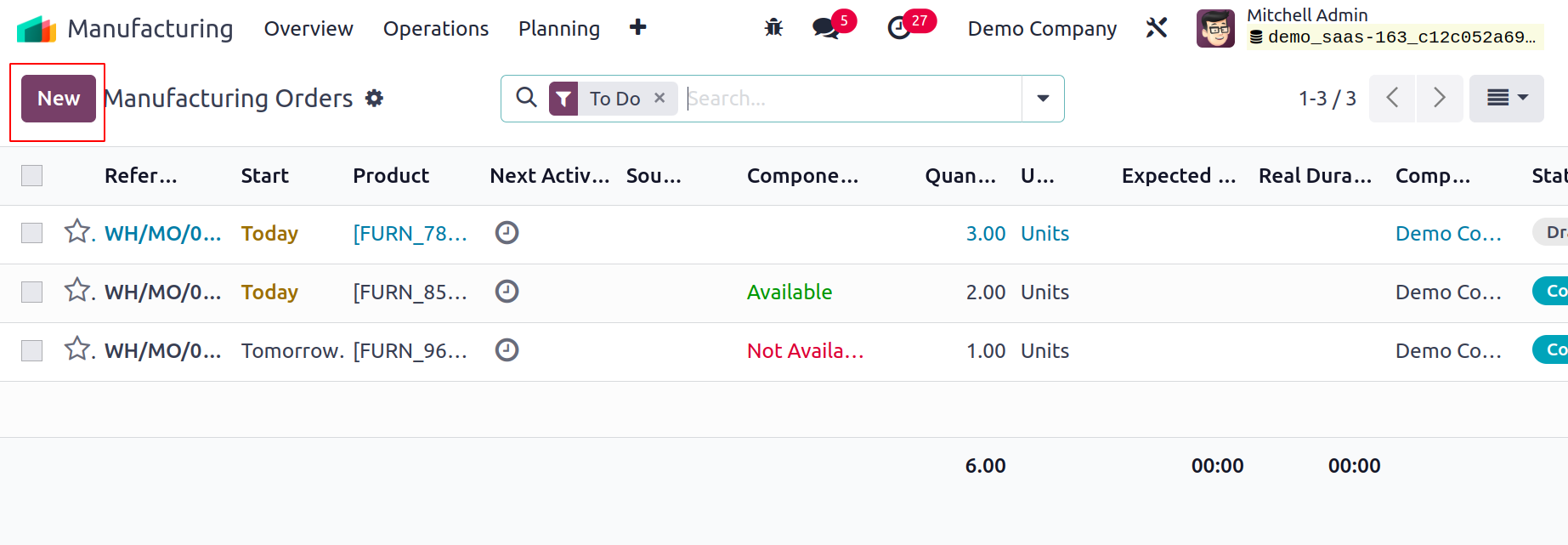Image resolution: width=1568 pixels, height=545 pixels.
Task: Click the plus icon in the top menu
Action: 637,28
